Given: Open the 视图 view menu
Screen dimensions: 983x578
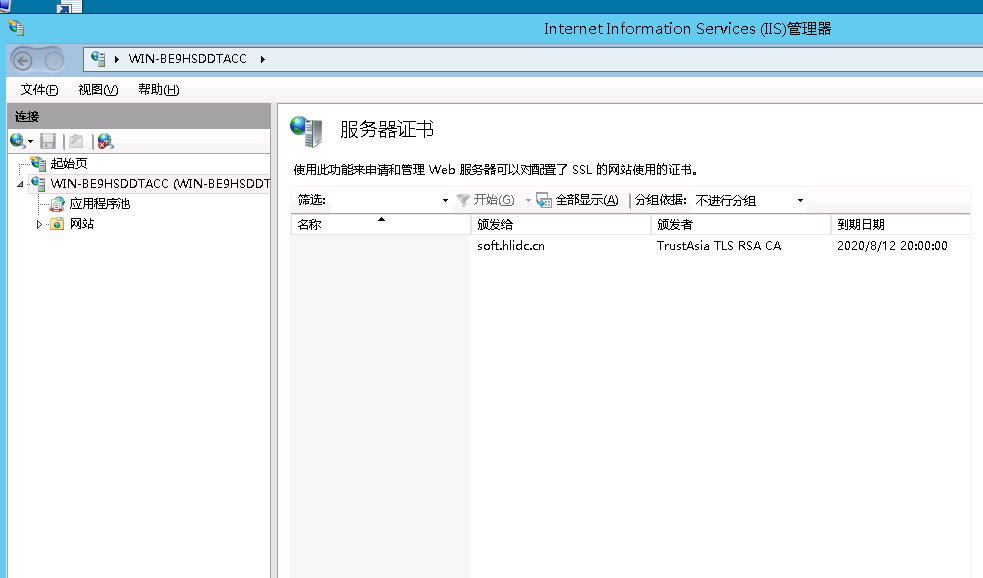Looking at the screenshot, I should [98, 90].
